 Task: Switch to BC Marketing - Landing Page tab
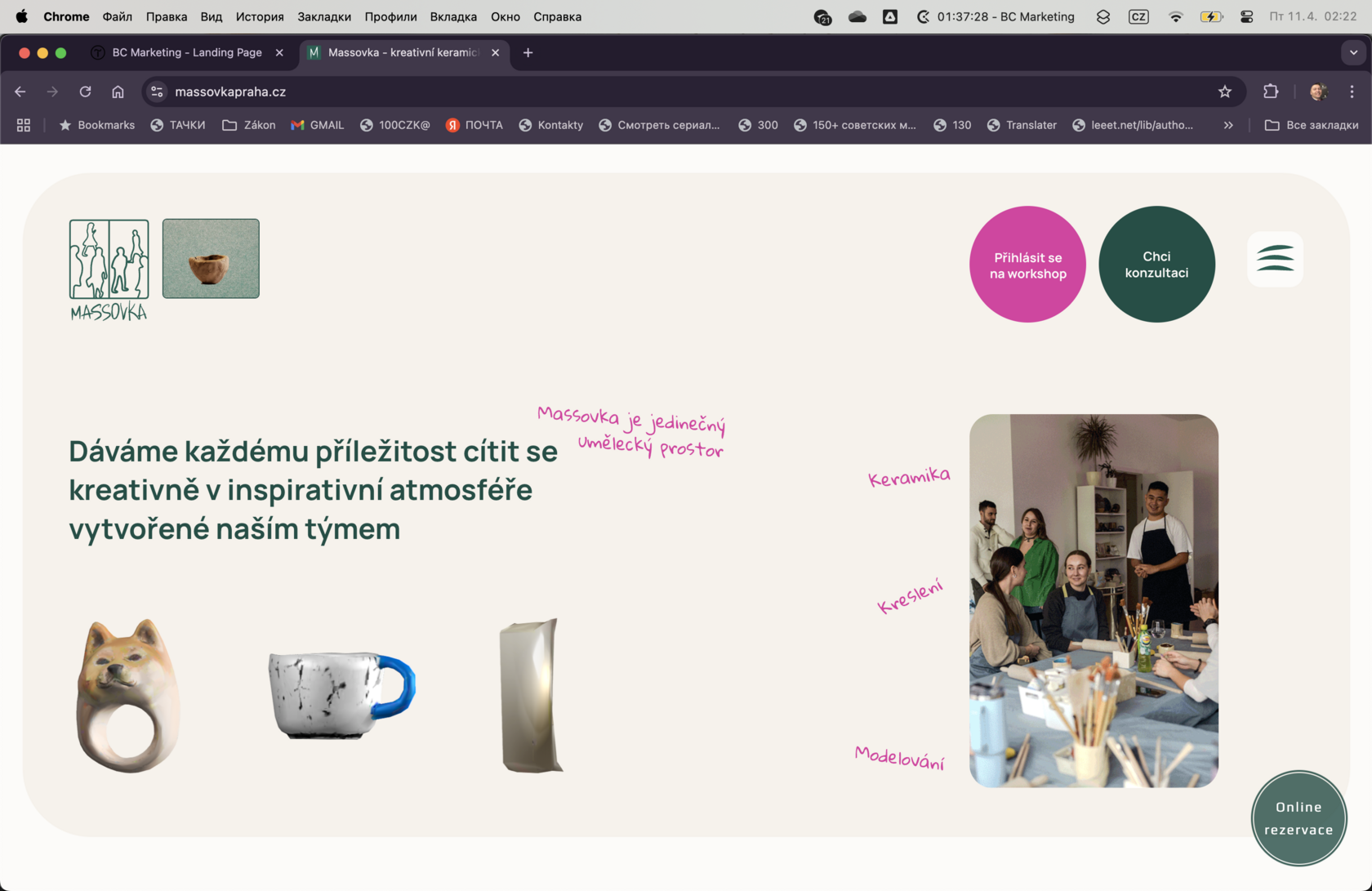(x=186, y=52)
